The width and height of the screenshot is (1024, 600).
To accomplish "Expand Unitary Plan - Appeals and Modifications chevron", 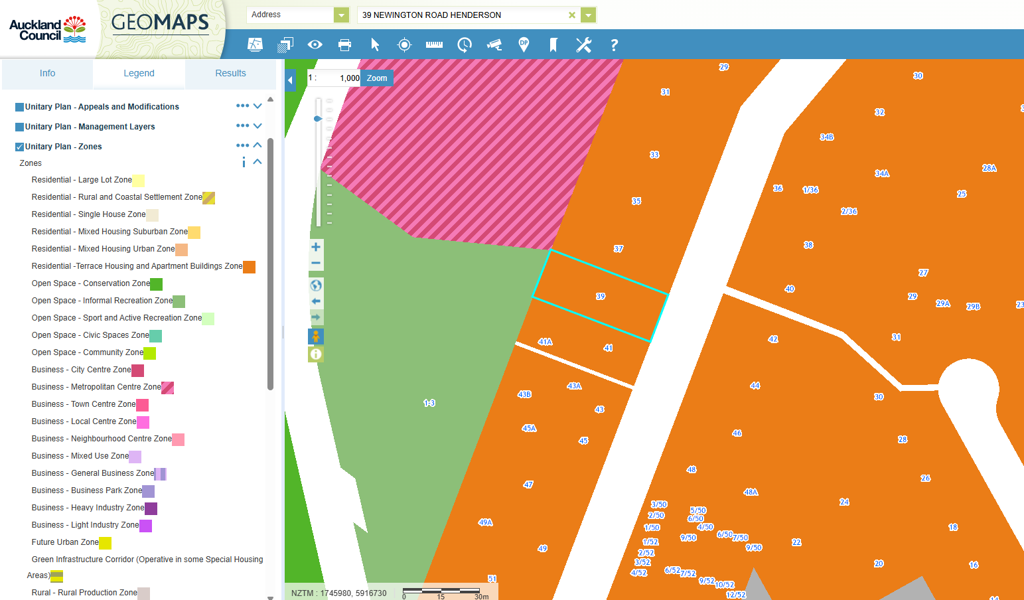I will click(x=258, y=106).
